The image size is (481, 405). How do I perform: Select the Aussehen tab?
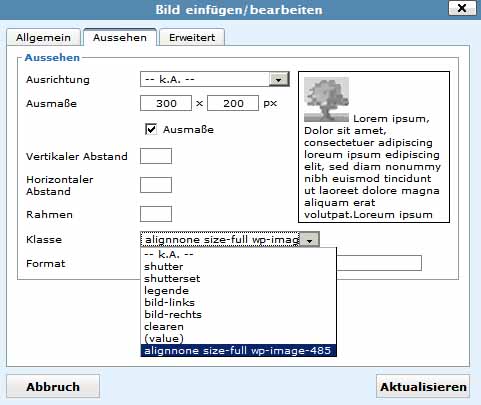tap(120, 37)
